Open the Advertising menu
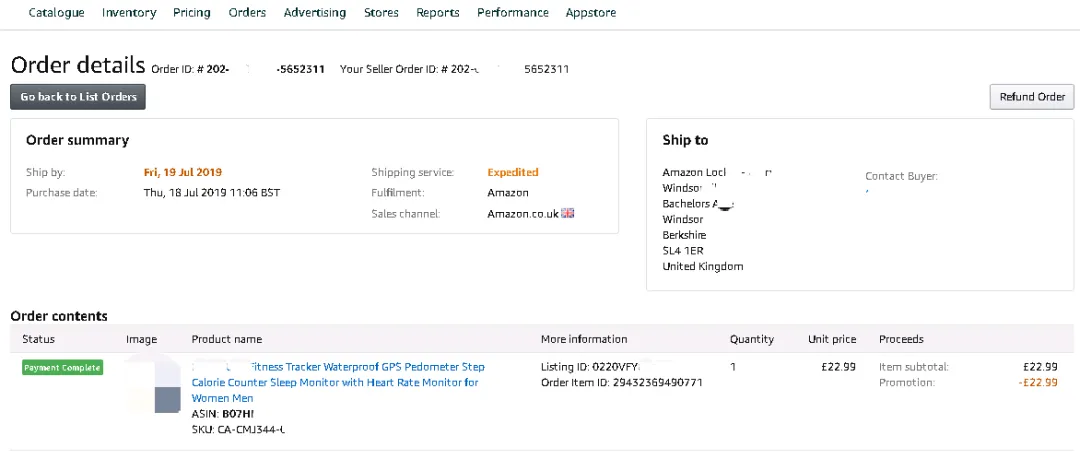This screenshot has width=1080, height=471. tap(315, 12)
